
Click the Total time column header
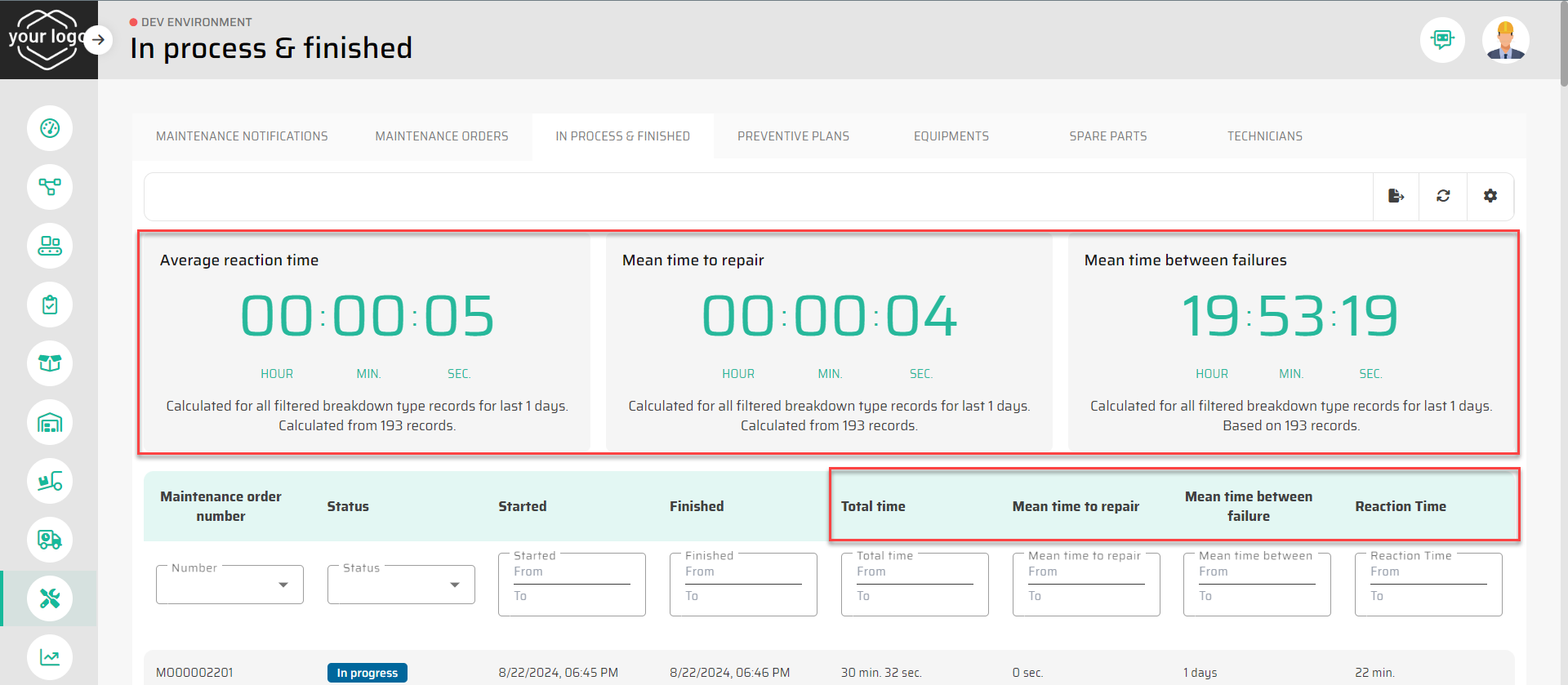[x=873, y=506]
